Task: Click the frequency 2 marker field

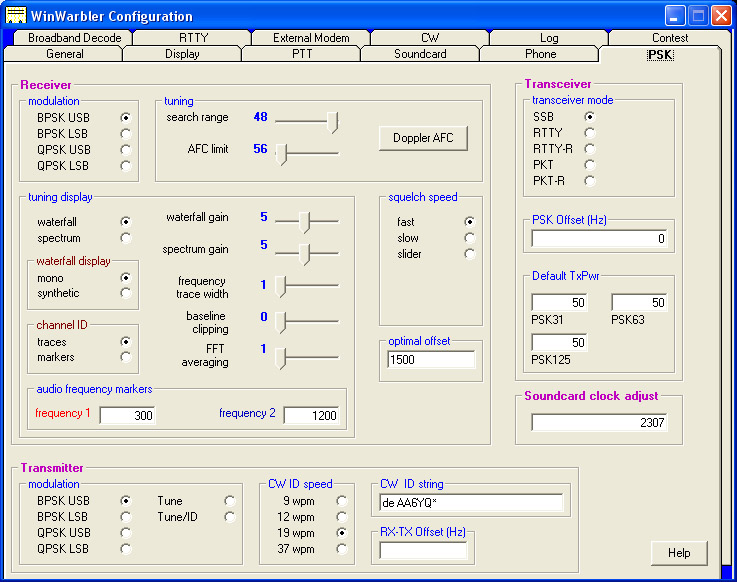Action: pyautogui.click(x=311, y=415)
